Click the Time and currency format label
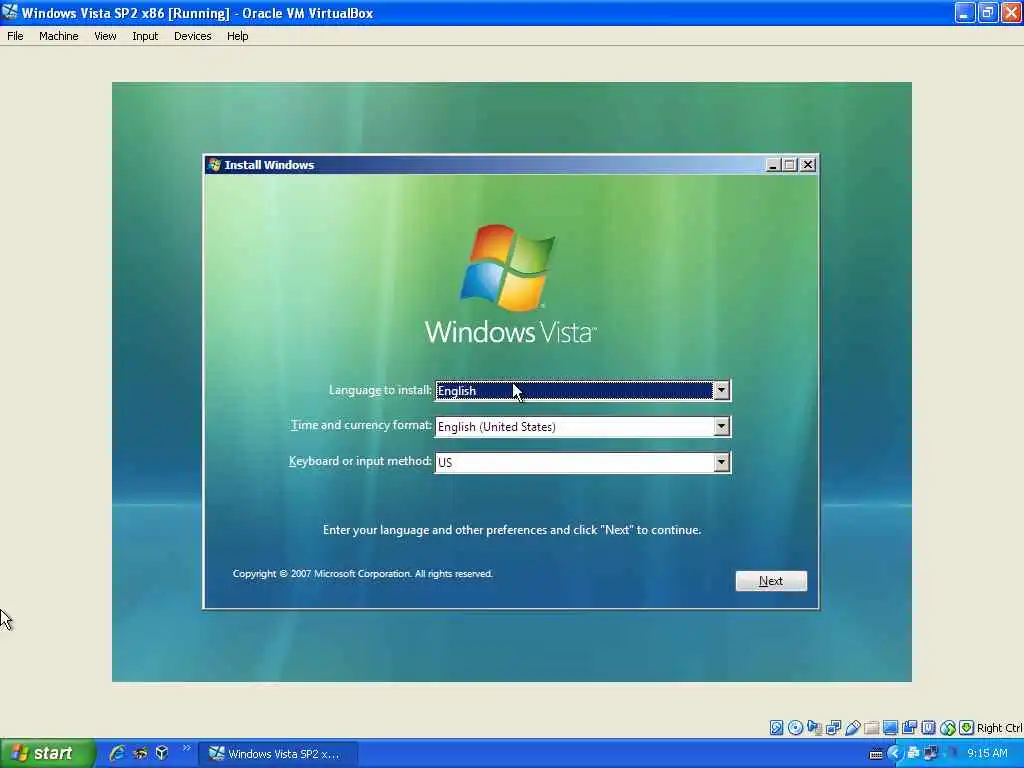Image resolution: width=1024 pixels, height=768 pixels. pyautogui.click(x=361, y=425)
